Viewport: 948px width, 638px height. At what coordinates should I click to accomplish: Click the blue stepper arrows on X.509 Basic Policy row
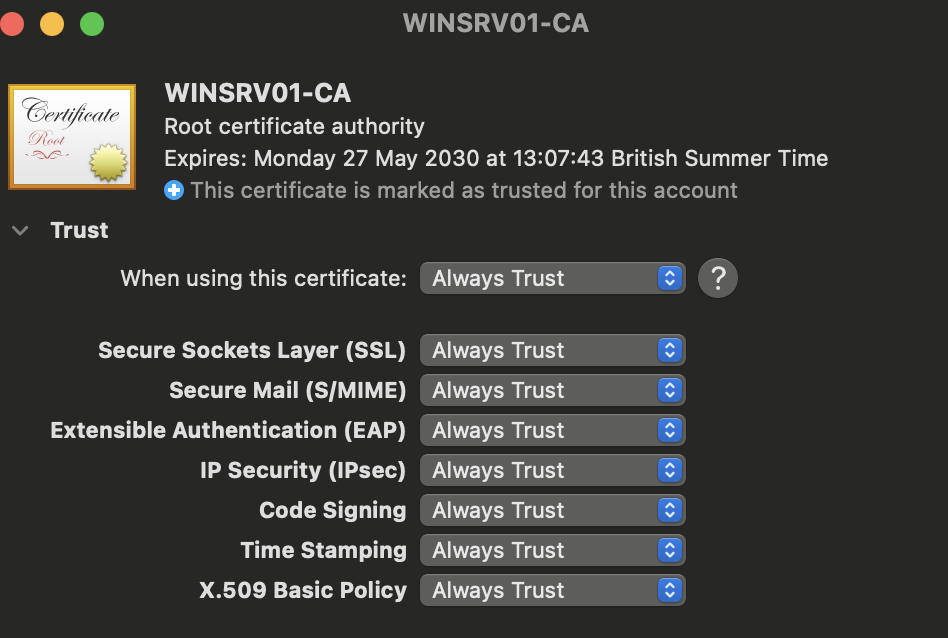(670, 590)
